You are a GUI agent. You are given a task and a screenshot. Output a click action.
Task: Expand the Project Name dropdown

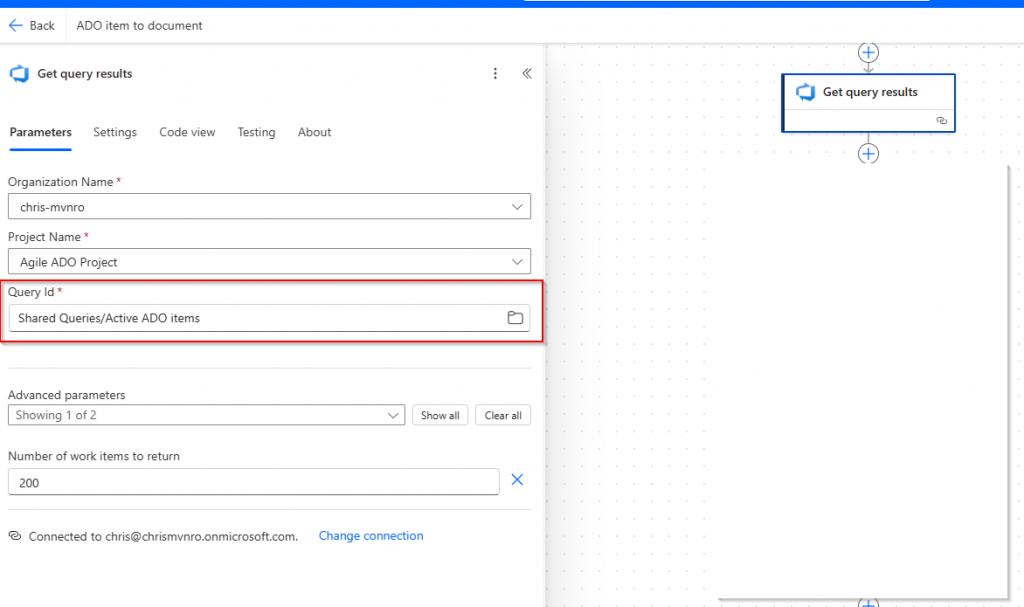click(269, 262)
